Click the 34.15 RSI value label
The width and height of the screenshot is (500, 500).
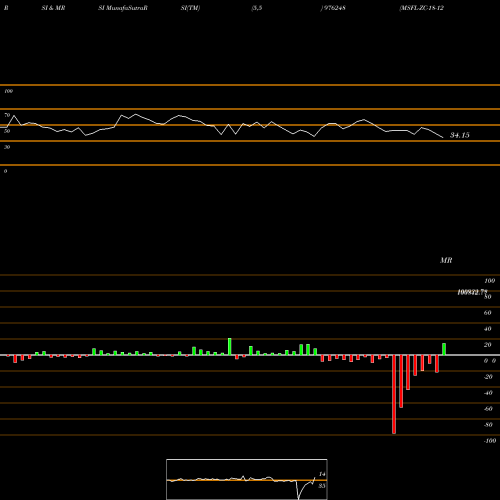(460, 135)
